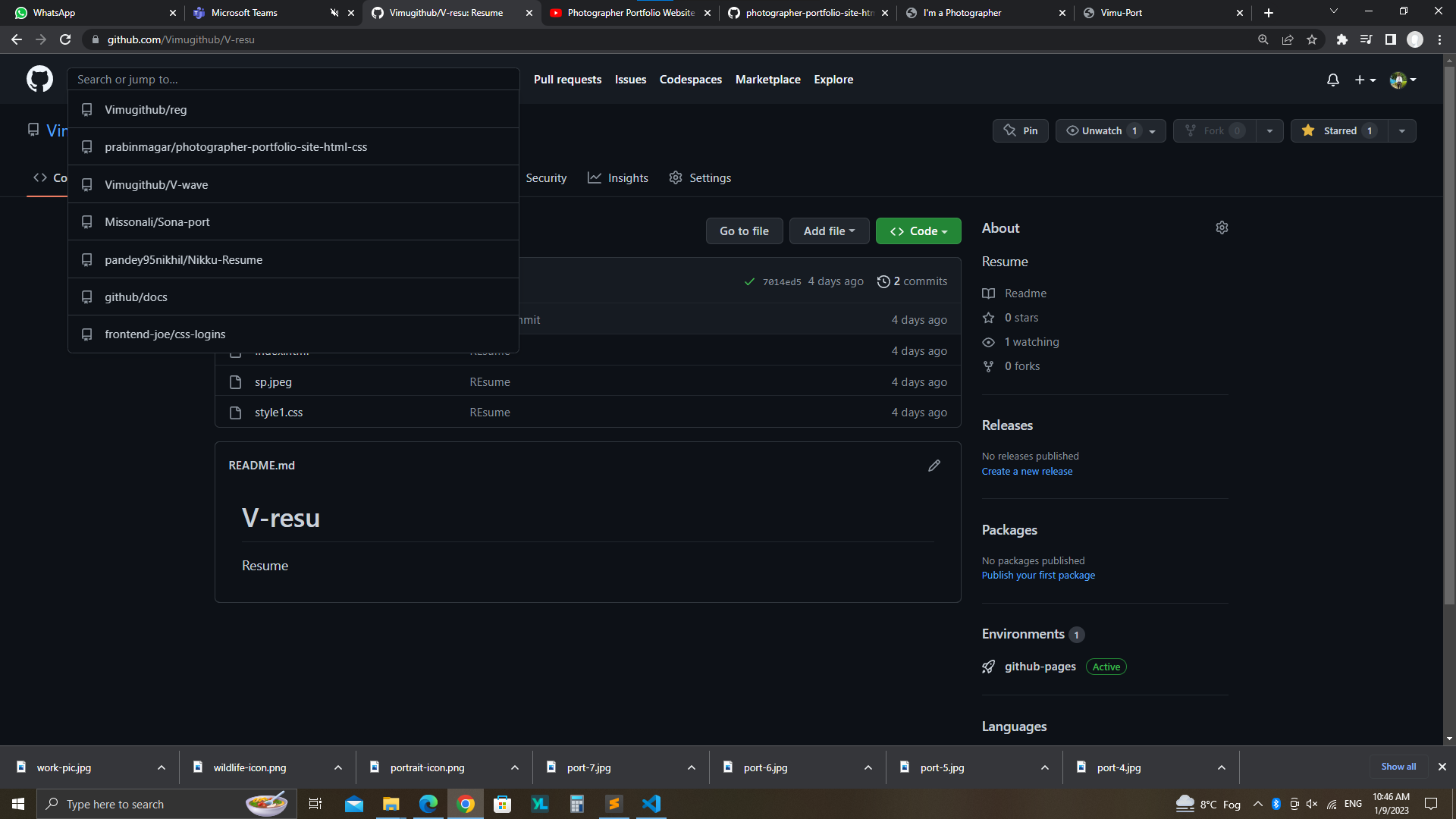Switch to the Insights tab

coord(618,178)
